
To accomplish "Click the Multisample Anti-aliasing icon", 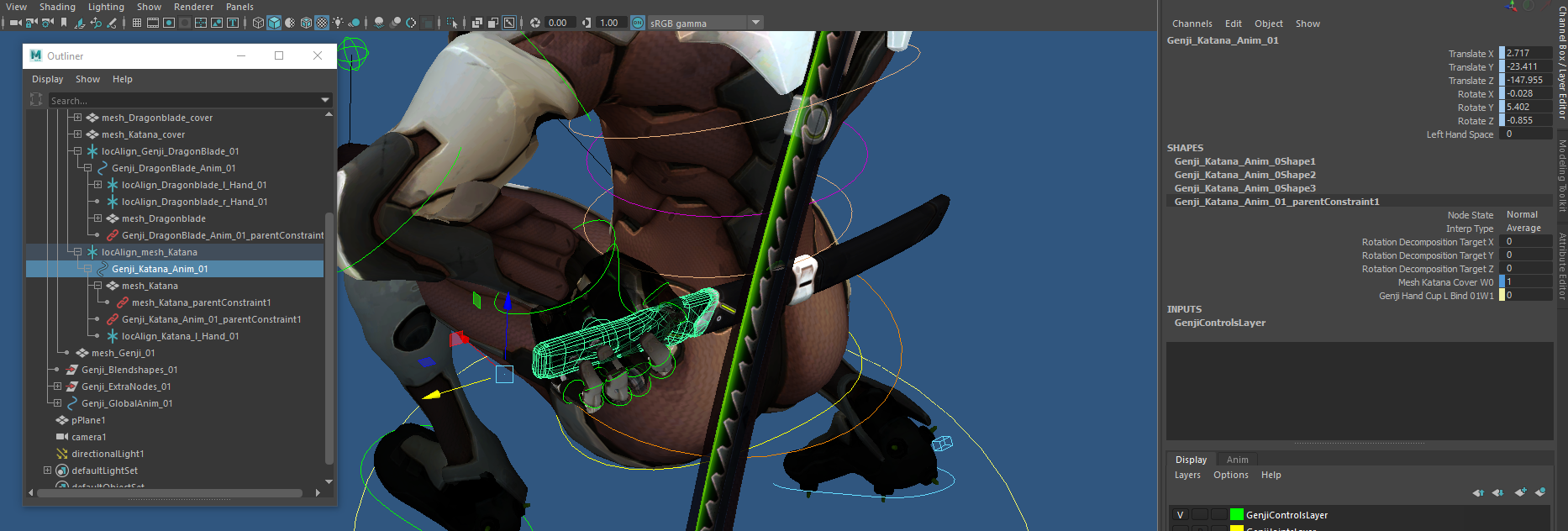I will (411, 23).
